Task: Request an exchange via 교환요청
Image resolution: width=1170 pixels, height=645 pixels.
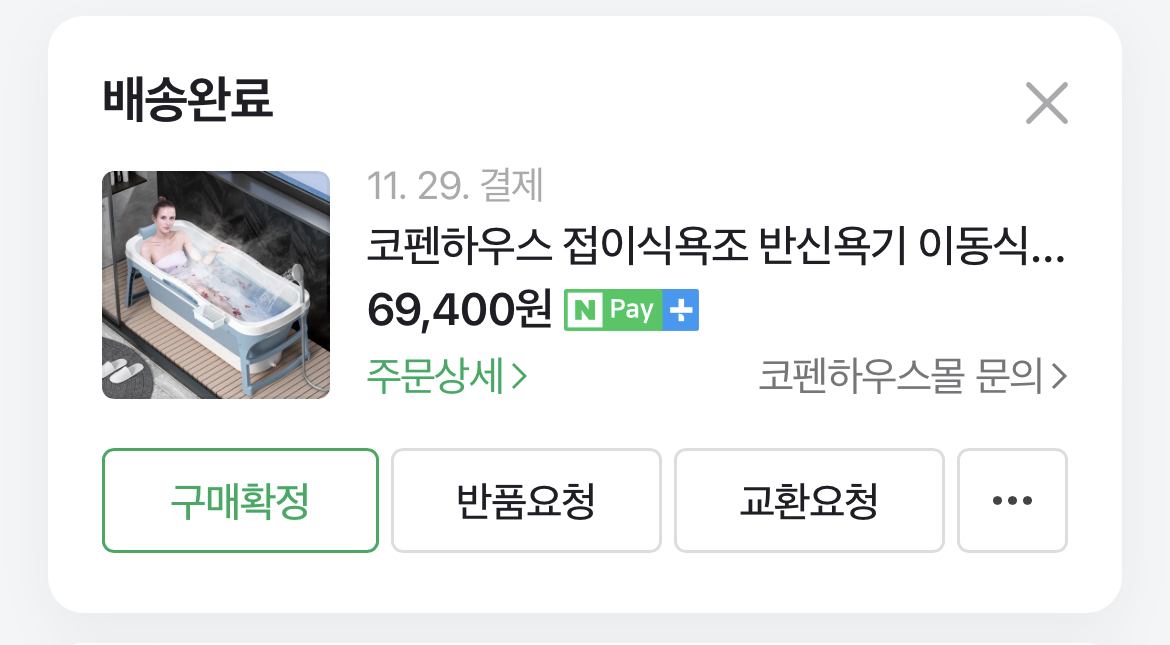Action: (x=810, y=500)
